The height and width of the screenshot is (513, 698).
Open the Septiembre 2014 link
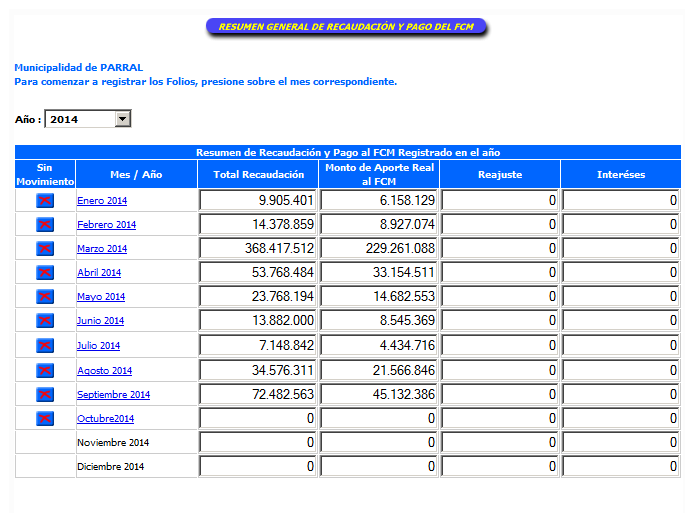[x=114, y=395]
